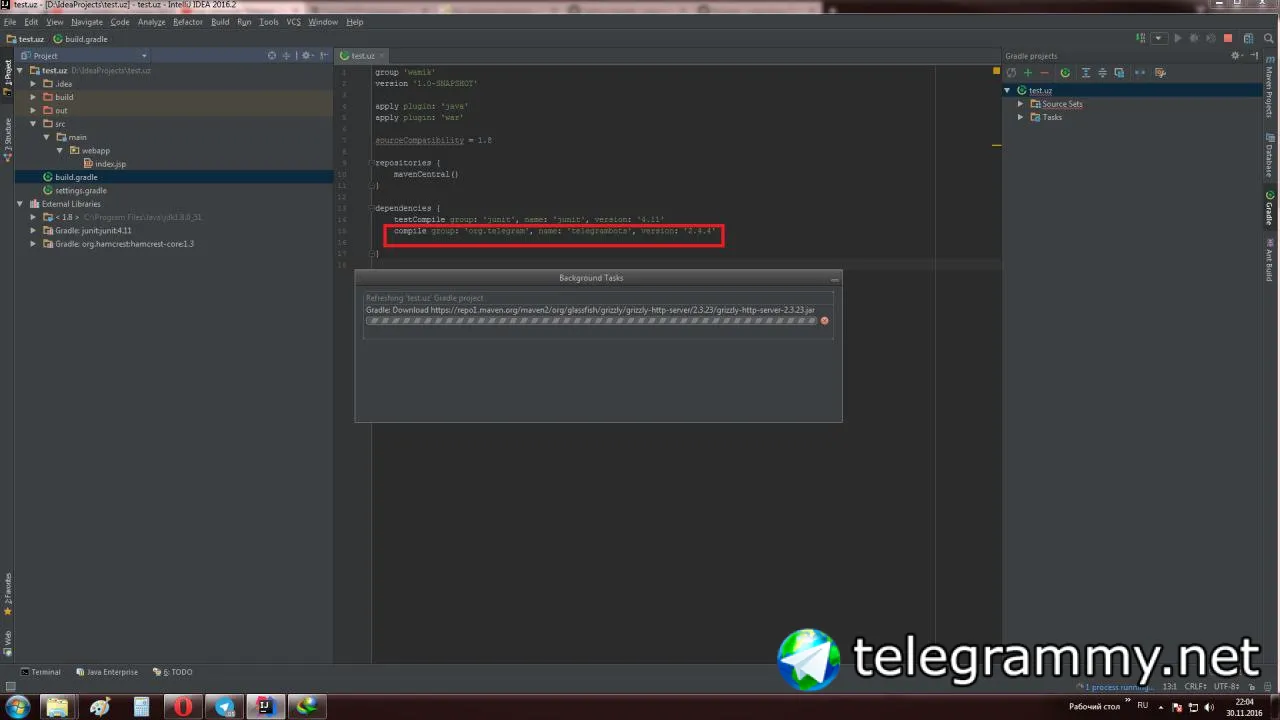Open Gradle settings wrench icon
This screenshot has height=720, width=1280.
coord(1160,73)
